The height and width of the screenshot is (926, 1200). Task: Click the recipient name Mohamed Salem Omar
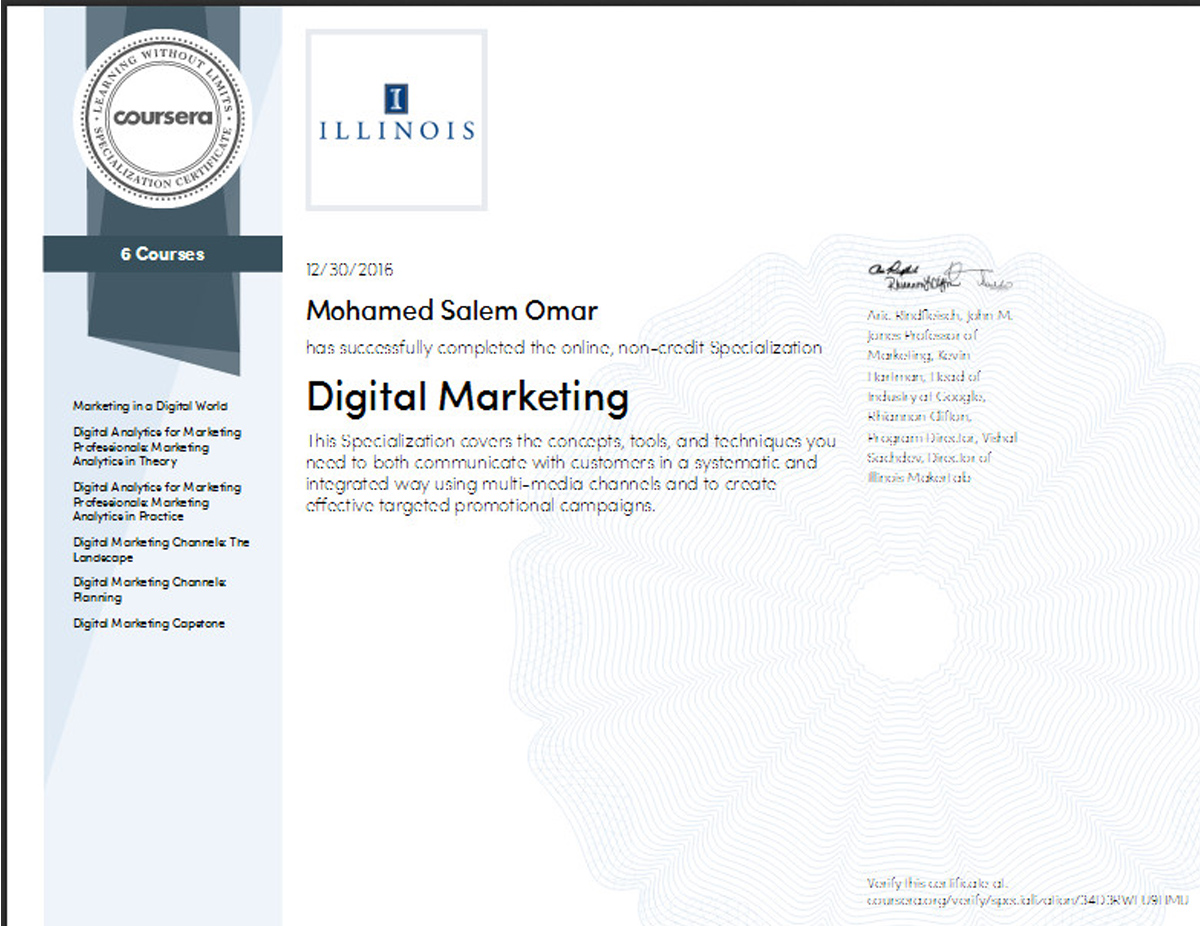point(452,311)
